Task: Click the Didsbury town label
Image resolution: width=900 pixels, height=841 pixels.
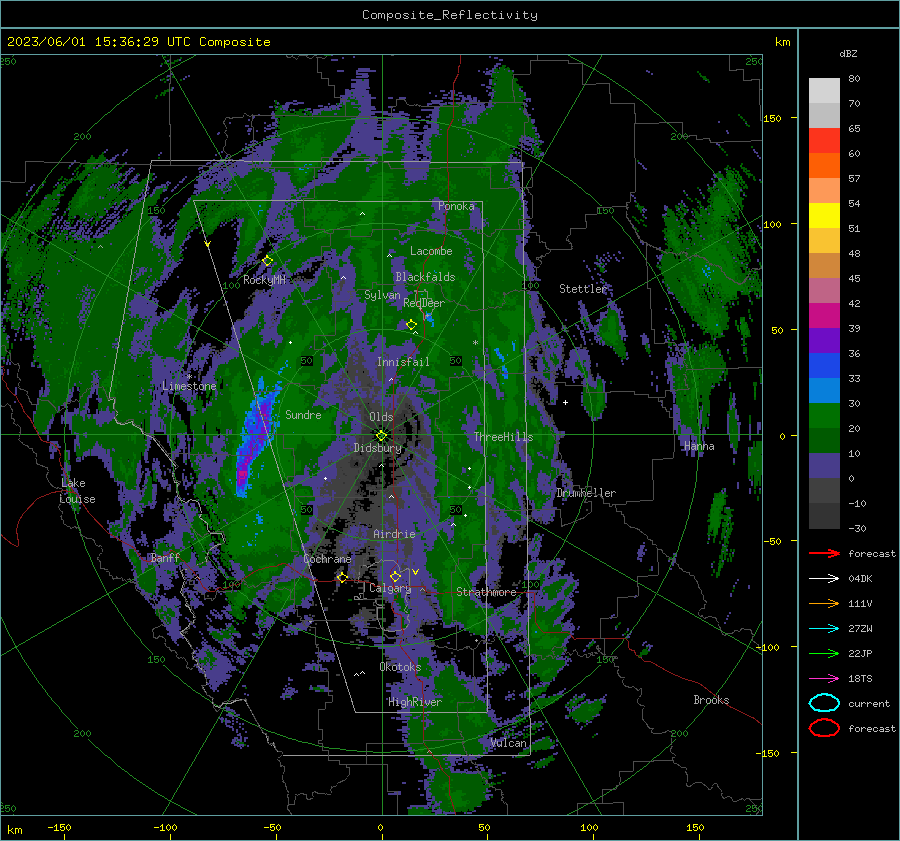Action: pyautogui.click(x=378, y=448)
